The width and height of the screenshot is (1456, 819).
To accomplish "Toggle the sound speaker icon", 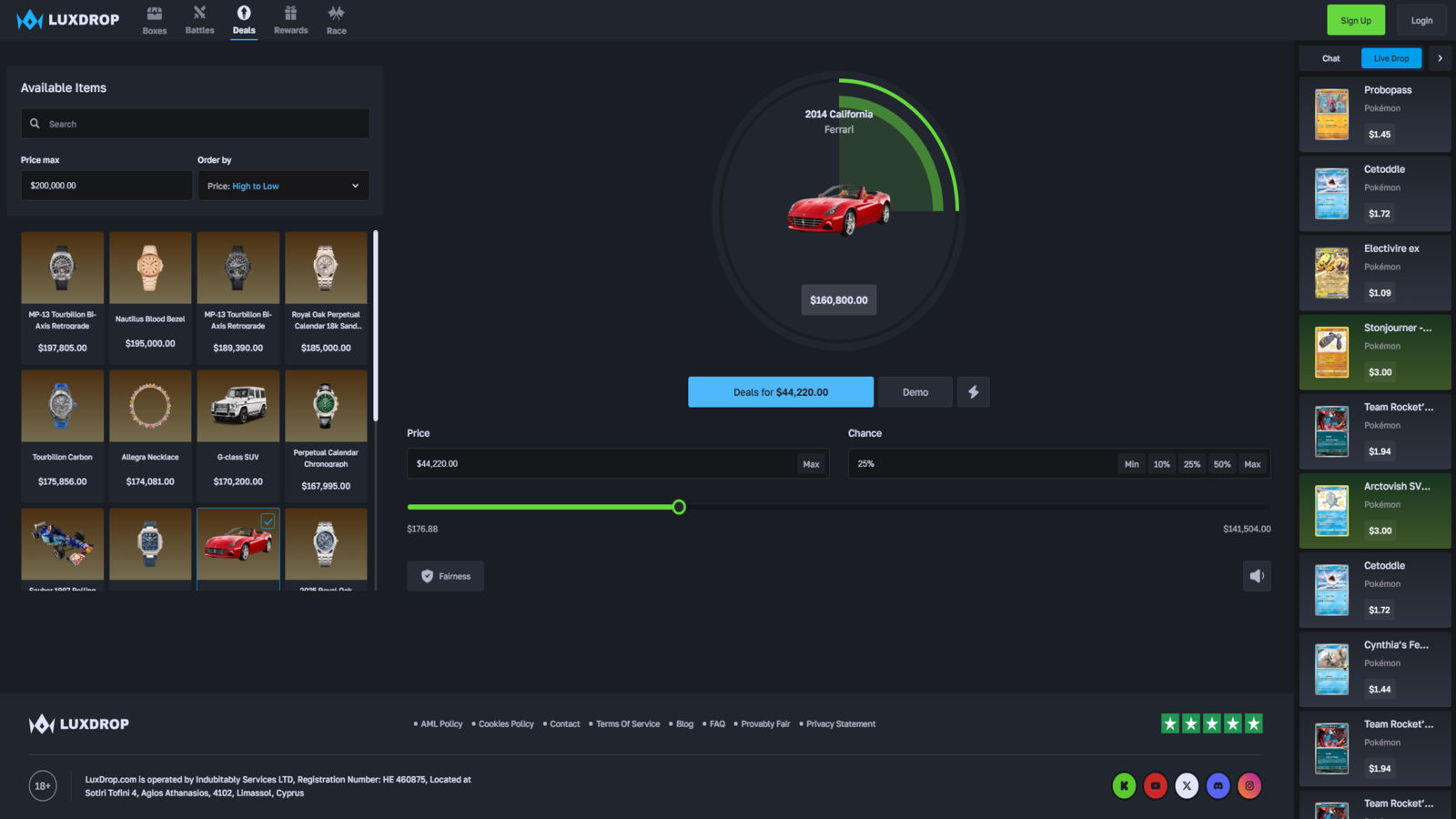I will 1257,576.
